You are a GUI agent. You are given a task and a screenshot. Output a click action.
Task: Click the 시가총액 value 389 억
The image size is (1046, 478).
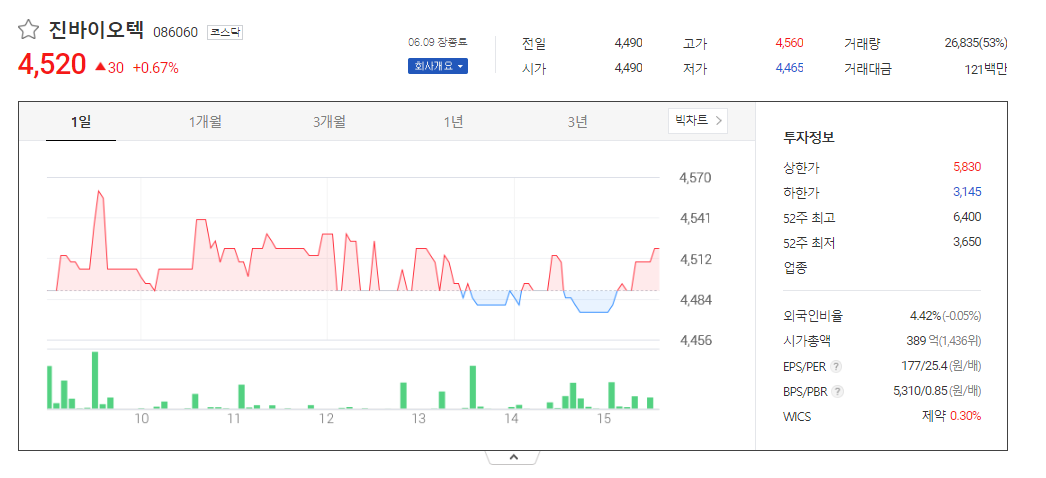[922, 341]
